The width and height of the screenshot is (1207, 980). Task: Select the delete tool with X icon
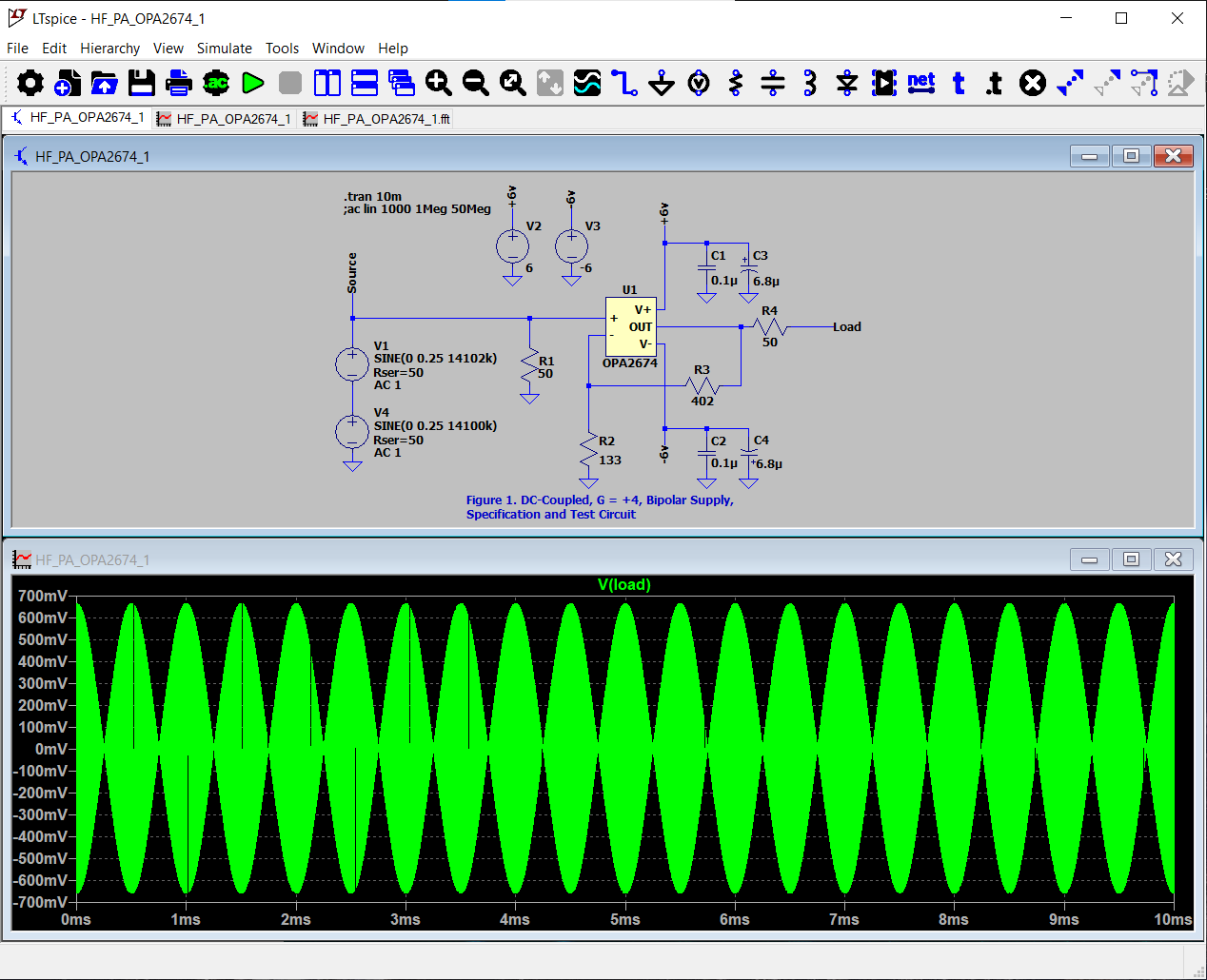(1033, 84)
